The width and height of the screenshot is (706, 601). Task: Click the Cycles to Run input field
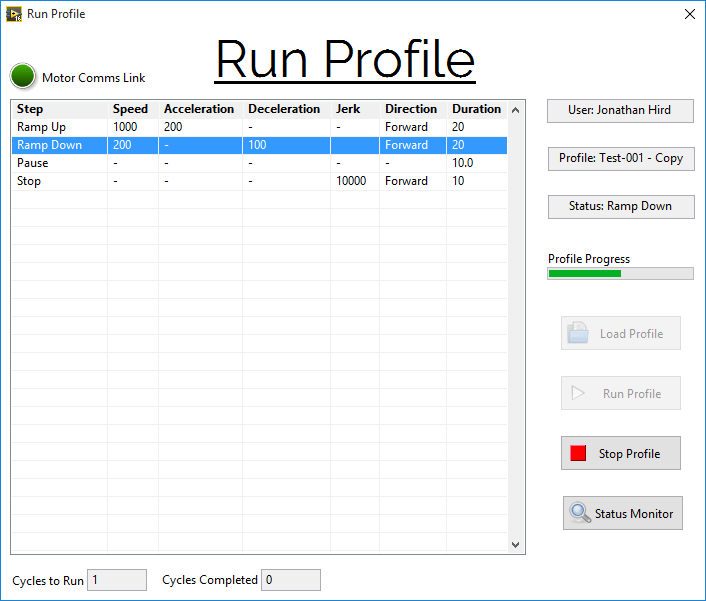point(117,580)
